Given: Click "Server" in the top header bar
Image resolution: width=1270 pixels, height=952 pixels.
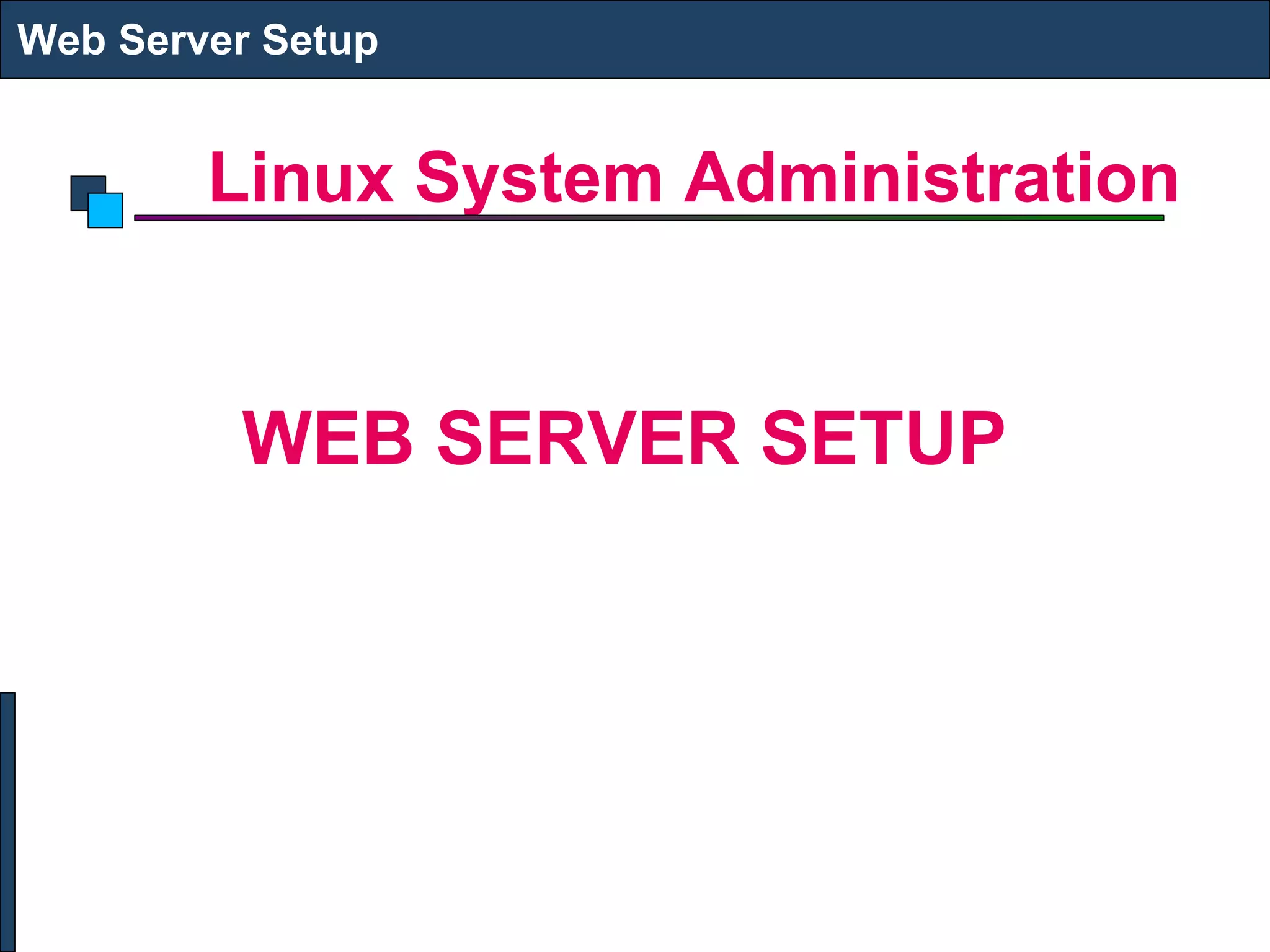Looking at the screenshot, I should click(x=184, y=40).
